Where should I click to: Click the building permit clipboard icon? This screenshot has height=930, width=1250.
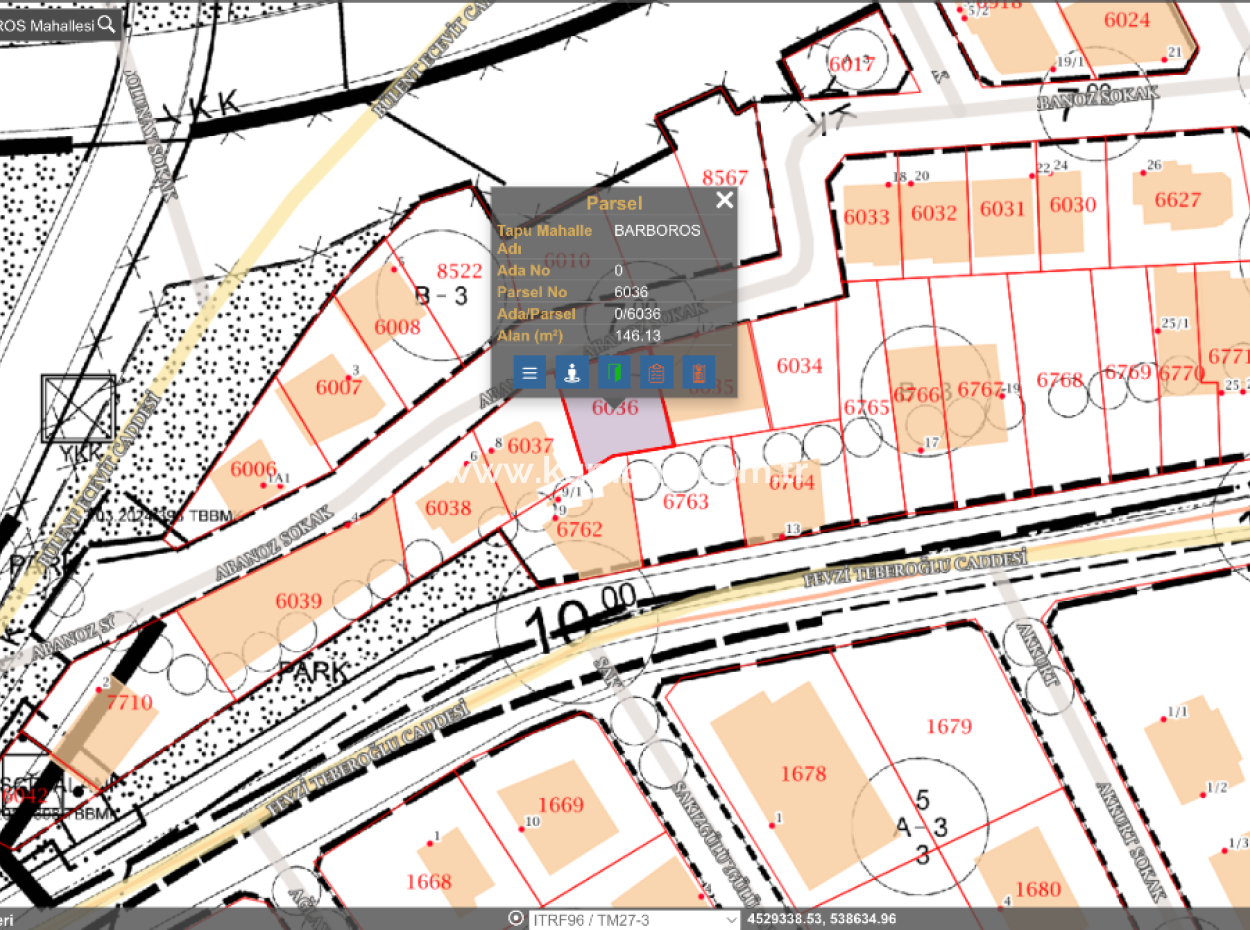pos(697,372)
